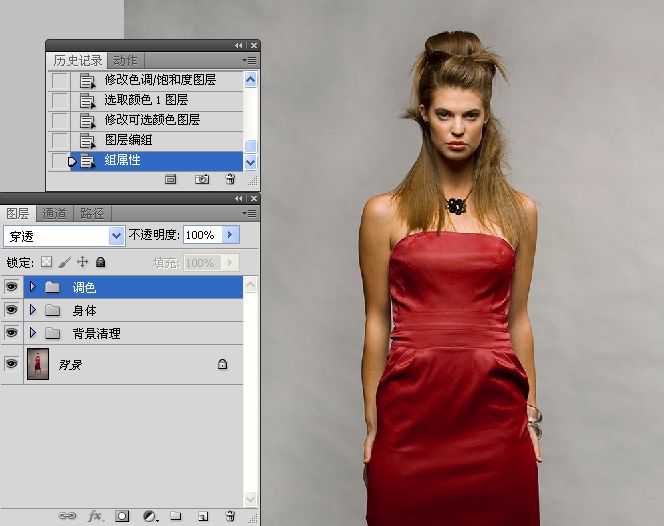Click the link layers icon

point(67,515)
